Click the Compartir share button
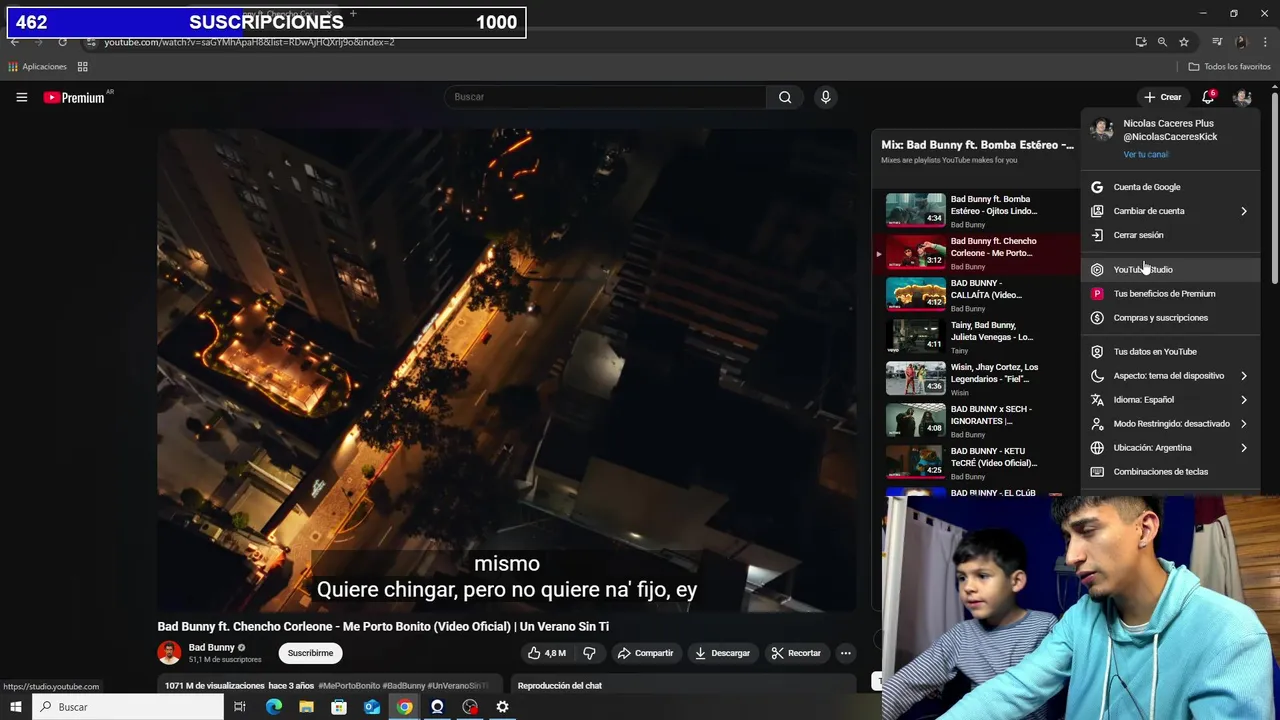Image resolution: width=1280 pixels, height=720 pixels. tap(645, 653)
